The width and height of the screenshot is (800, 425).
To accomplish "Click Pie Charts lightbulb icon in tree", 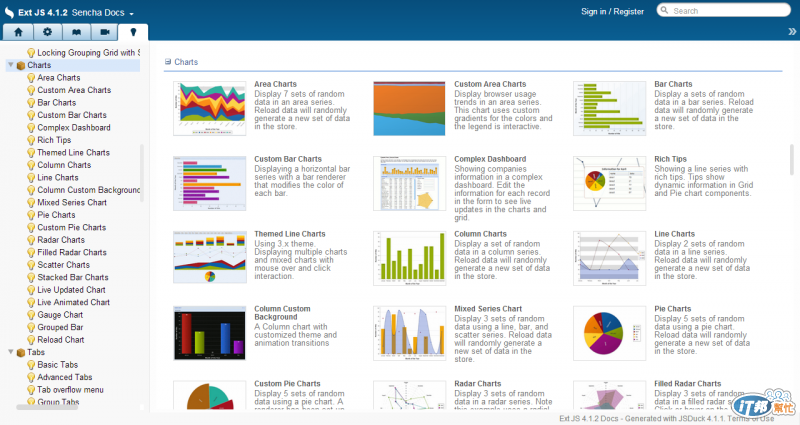I will coord(31,215).
